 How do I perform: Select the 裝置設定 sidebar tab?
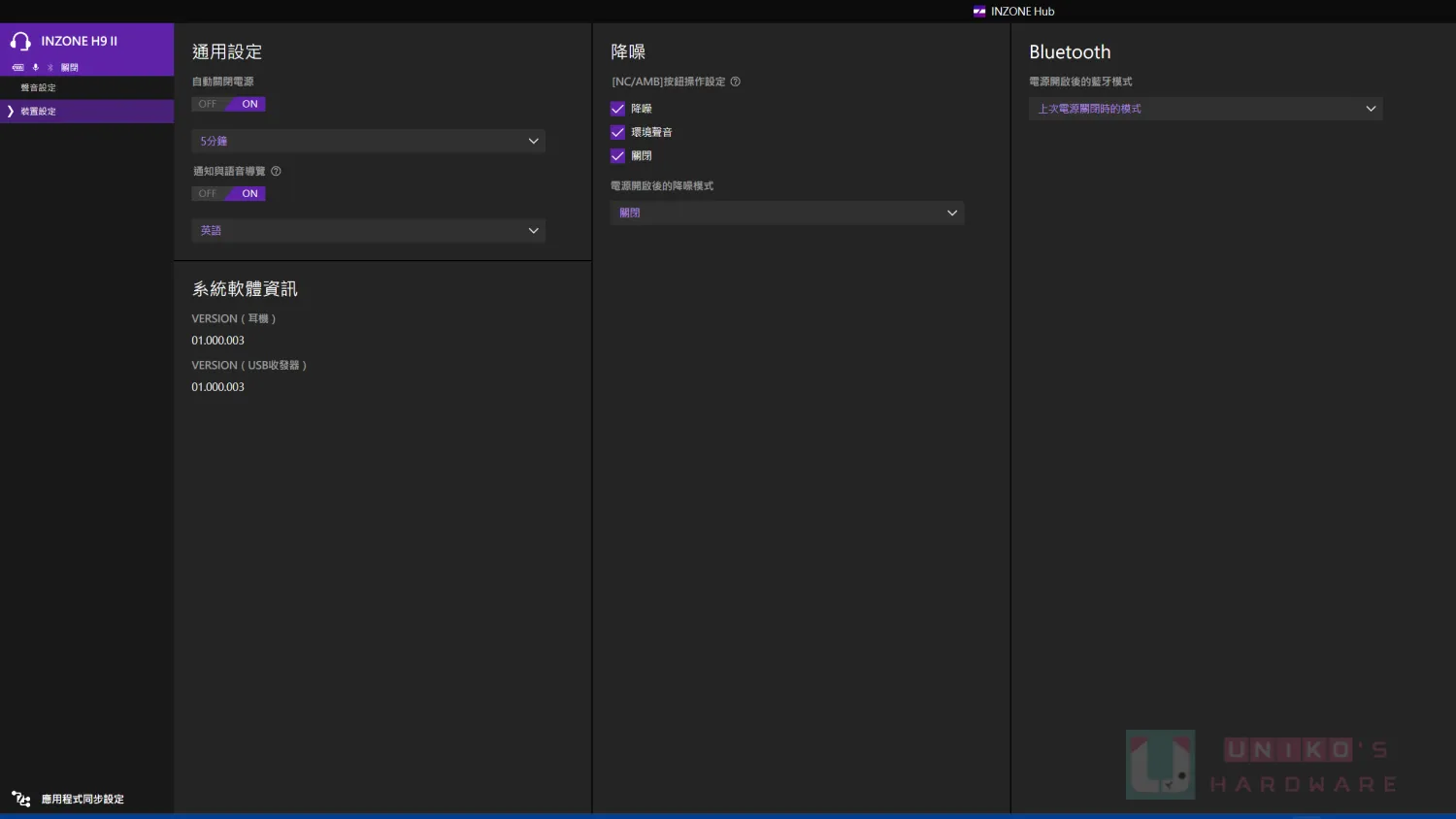(x=39, y=112)
